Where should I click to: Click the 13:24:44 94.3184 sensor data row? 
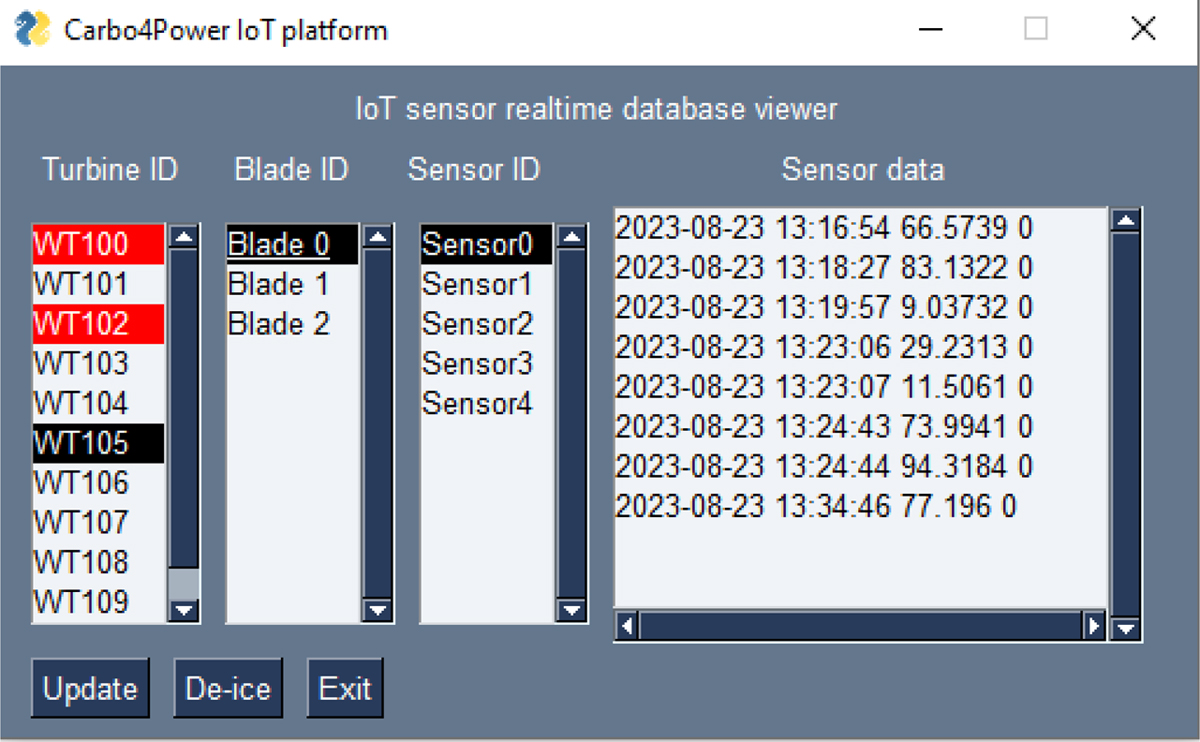pos(824,466)
